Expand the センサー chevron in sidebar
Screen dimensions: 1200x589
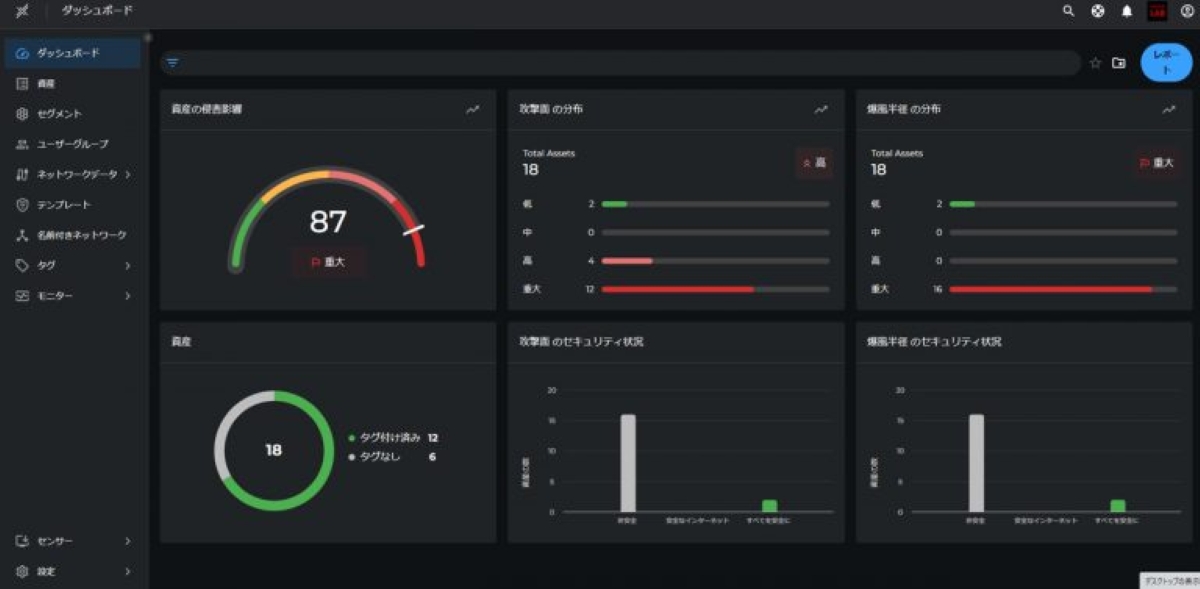[x=128, y=541]
